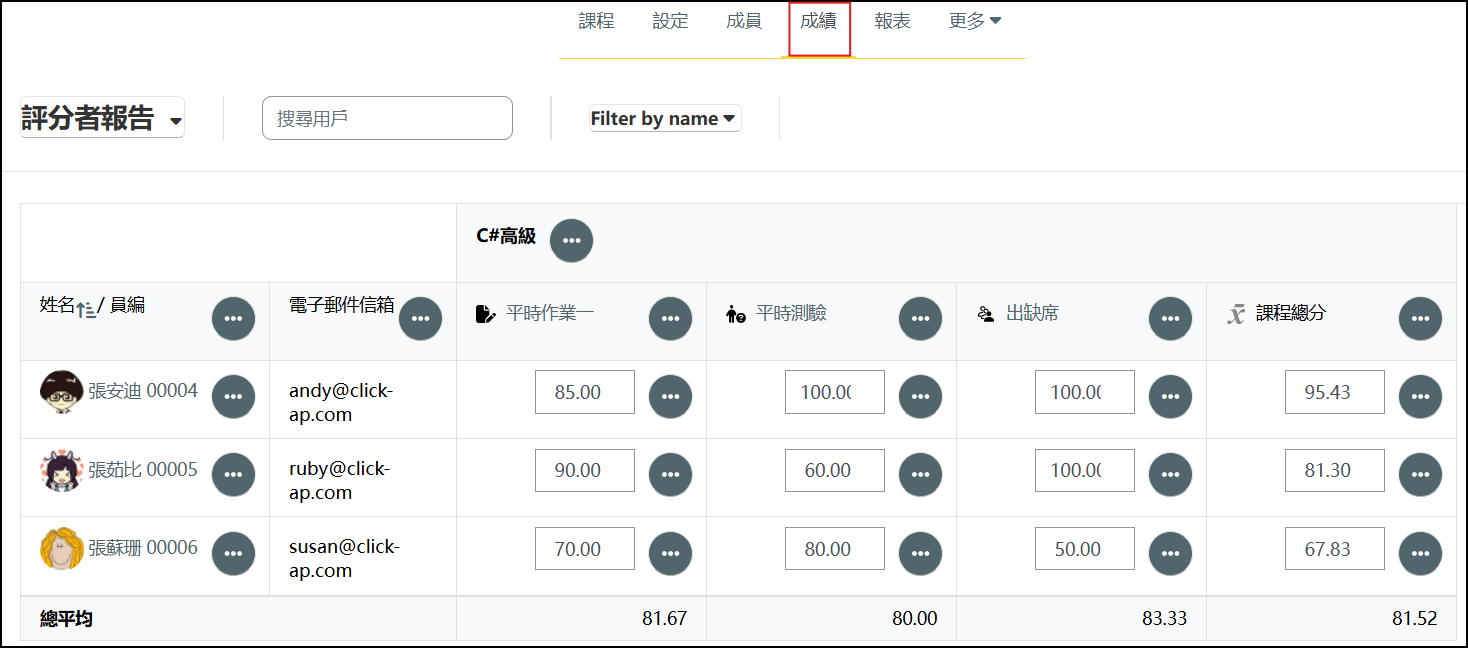Click the ascending sort icon beside 姓名

point(86,309)
